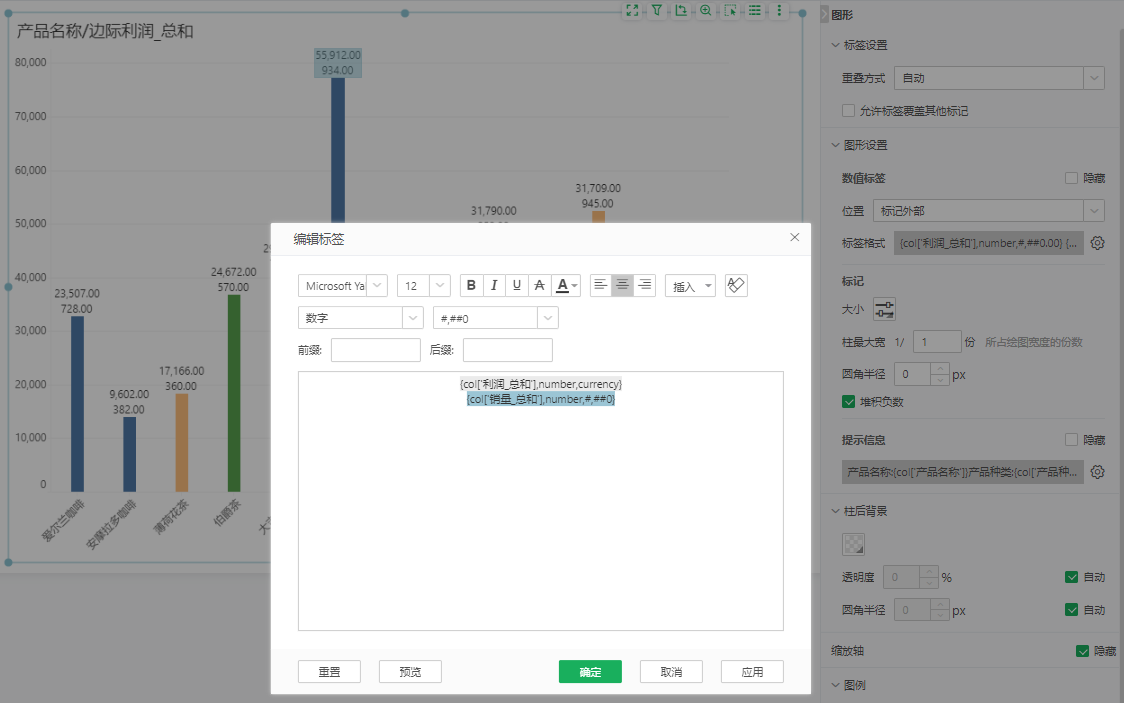Click the 后缀 input field

click(508, 350)
